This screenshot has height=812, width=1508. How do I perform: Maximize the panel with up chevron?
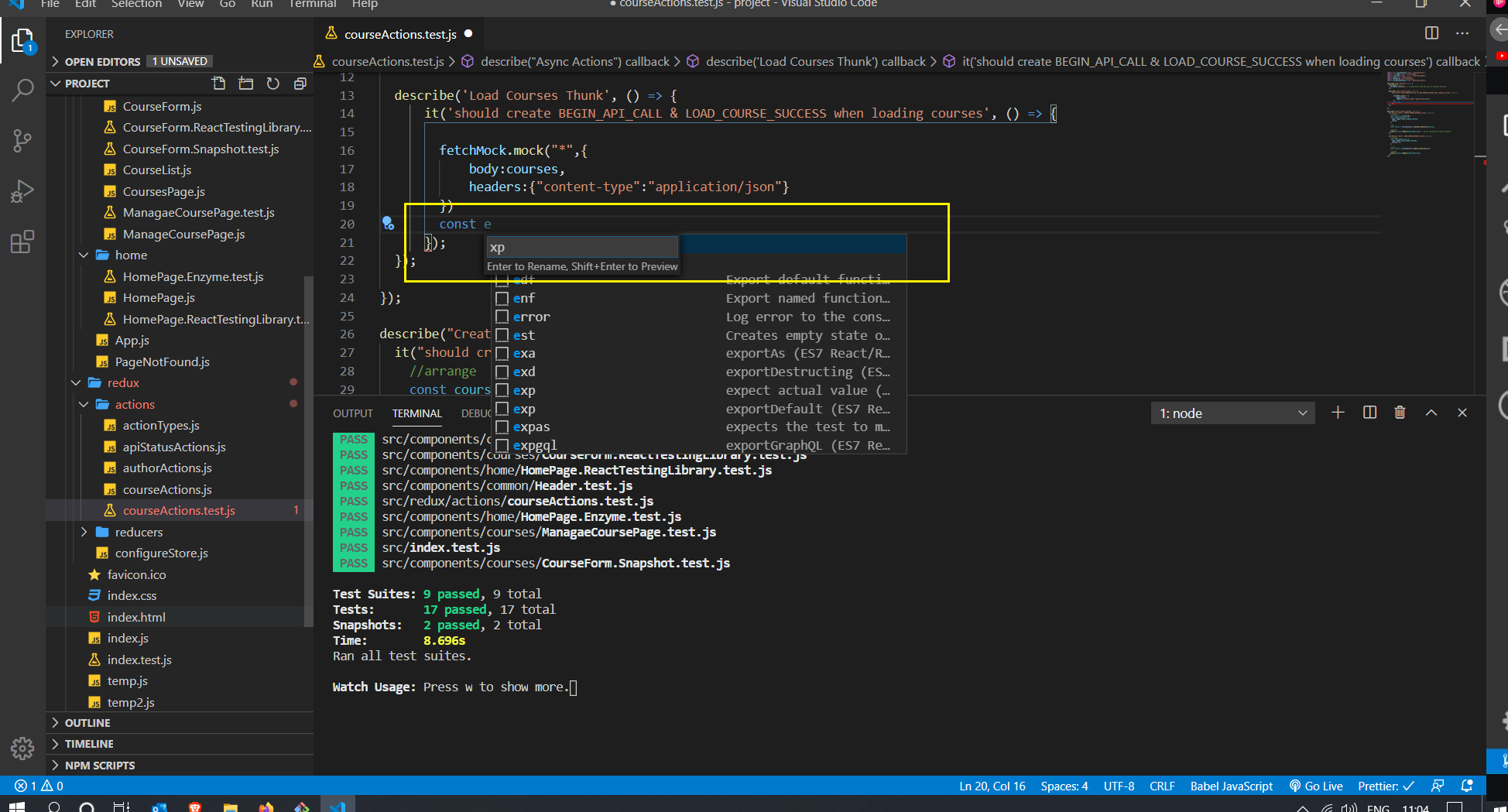point(1431,413)
